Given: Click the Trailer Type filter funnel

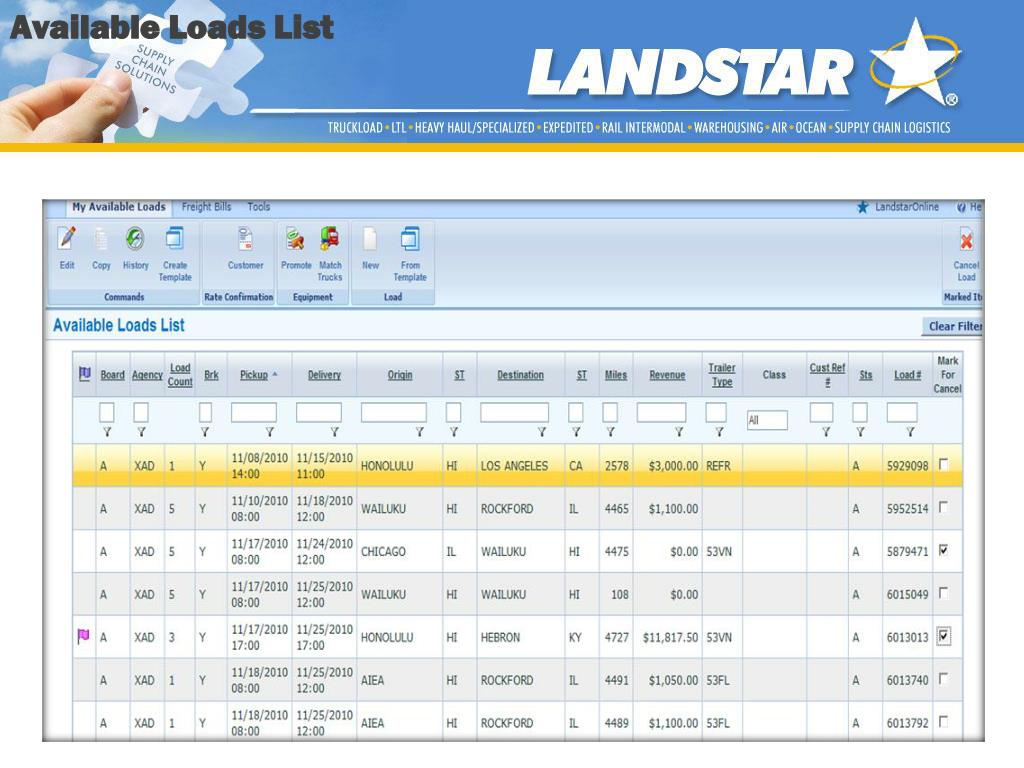Looking at the screenshot, I should pyautogui.click(x=719, y=432).
